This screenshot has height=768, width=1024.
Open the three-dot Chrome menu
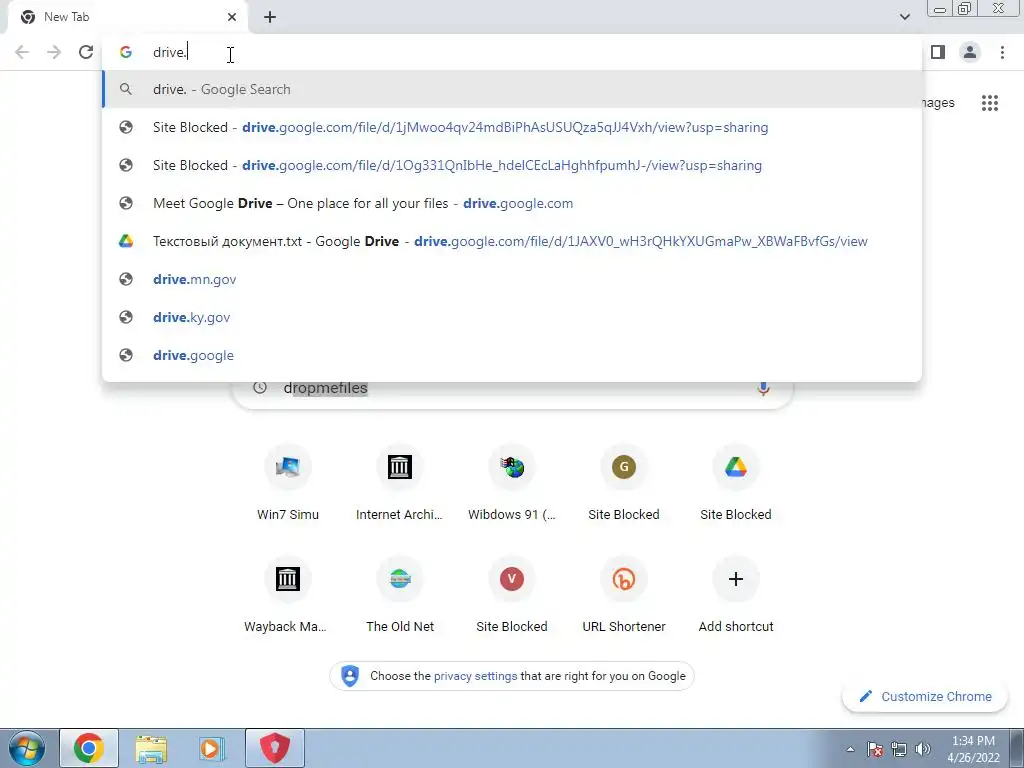1002,52
